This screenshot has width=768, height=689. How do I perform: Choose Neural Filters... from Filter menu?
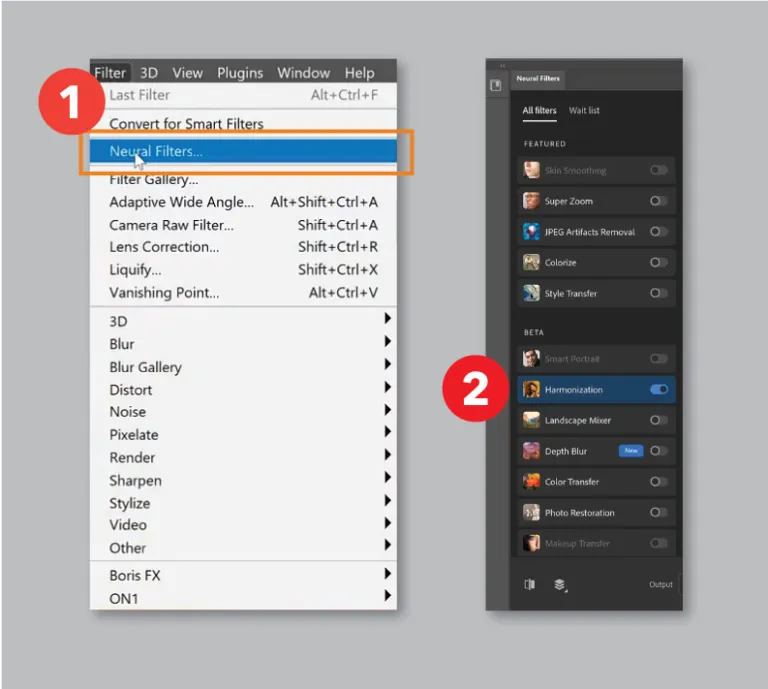coord(243,151)
